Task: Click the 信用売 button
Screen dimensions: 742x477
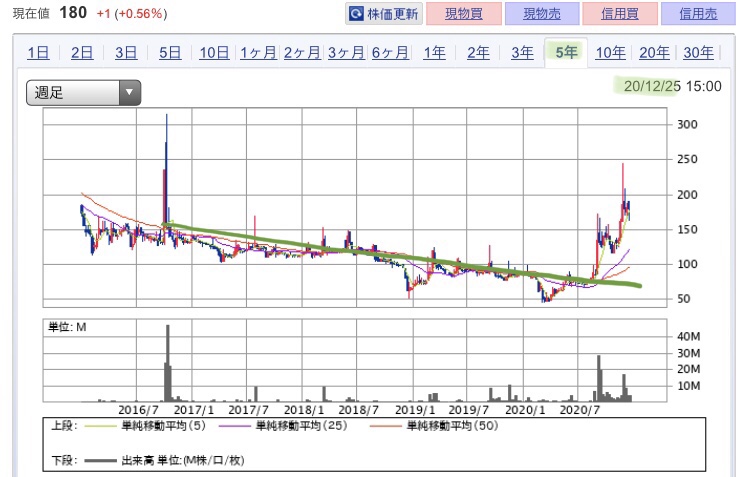Action: [x=698, y=14]
